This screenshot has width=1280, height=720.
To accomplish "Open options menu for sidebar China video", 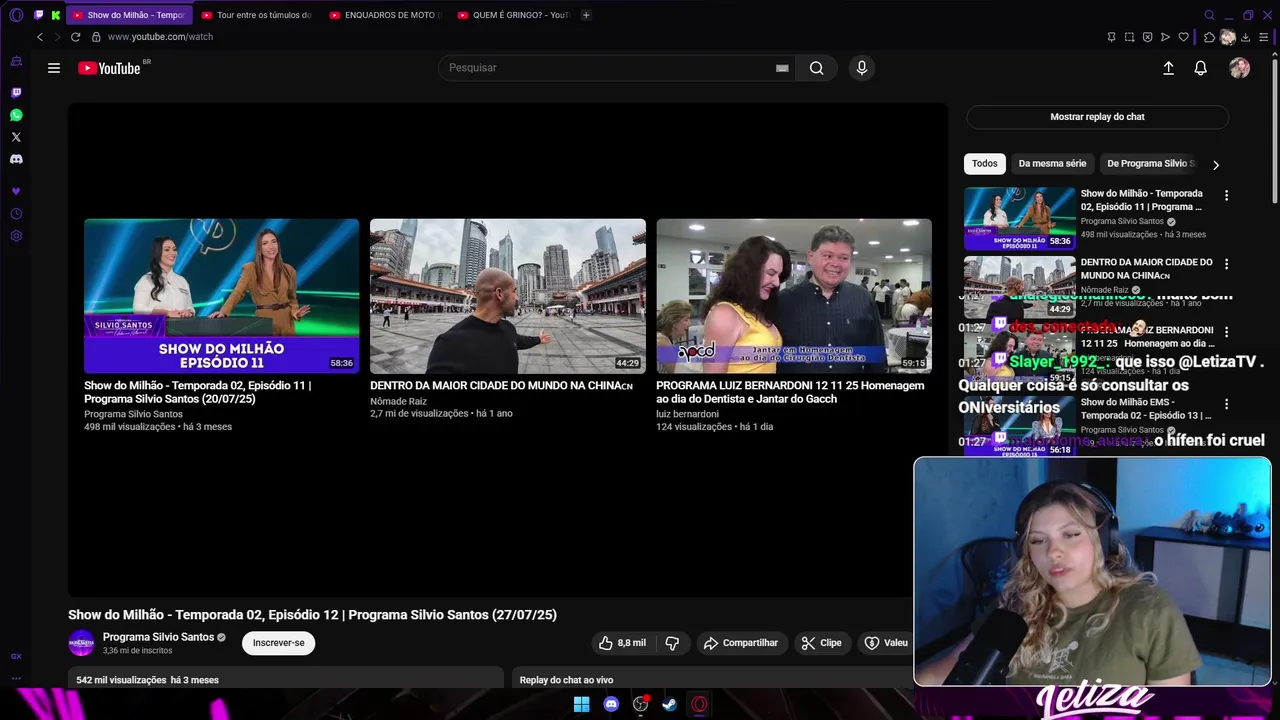I will (1226, 264).
